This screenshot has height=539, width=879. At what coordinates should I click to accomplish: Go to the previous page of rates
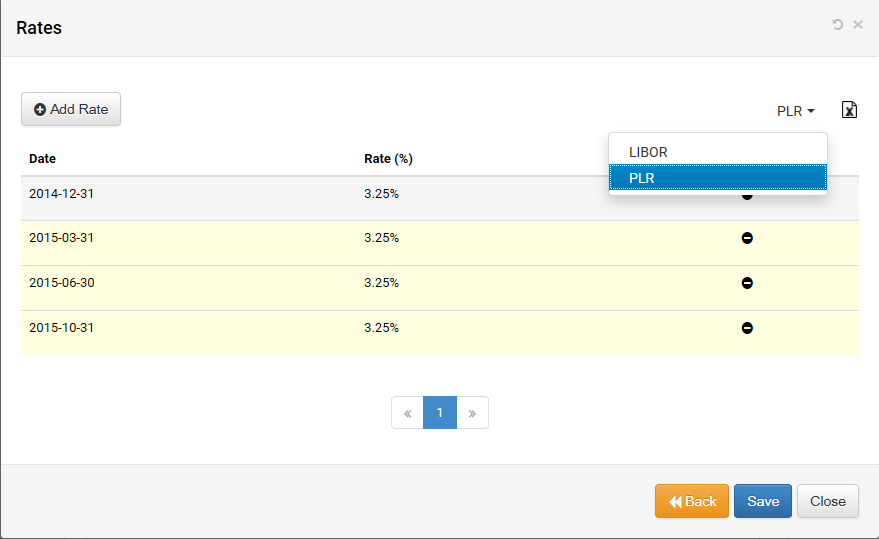407,413
